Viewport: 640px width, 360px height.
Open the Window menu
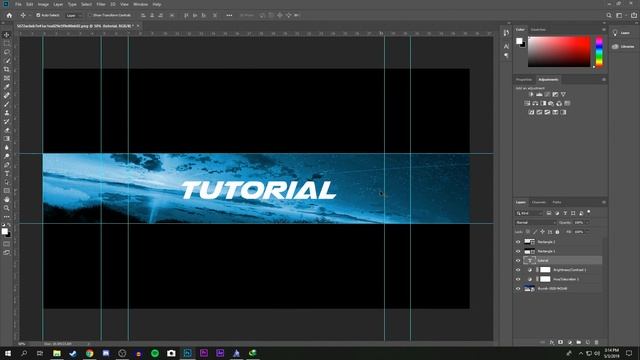point(140,4)
